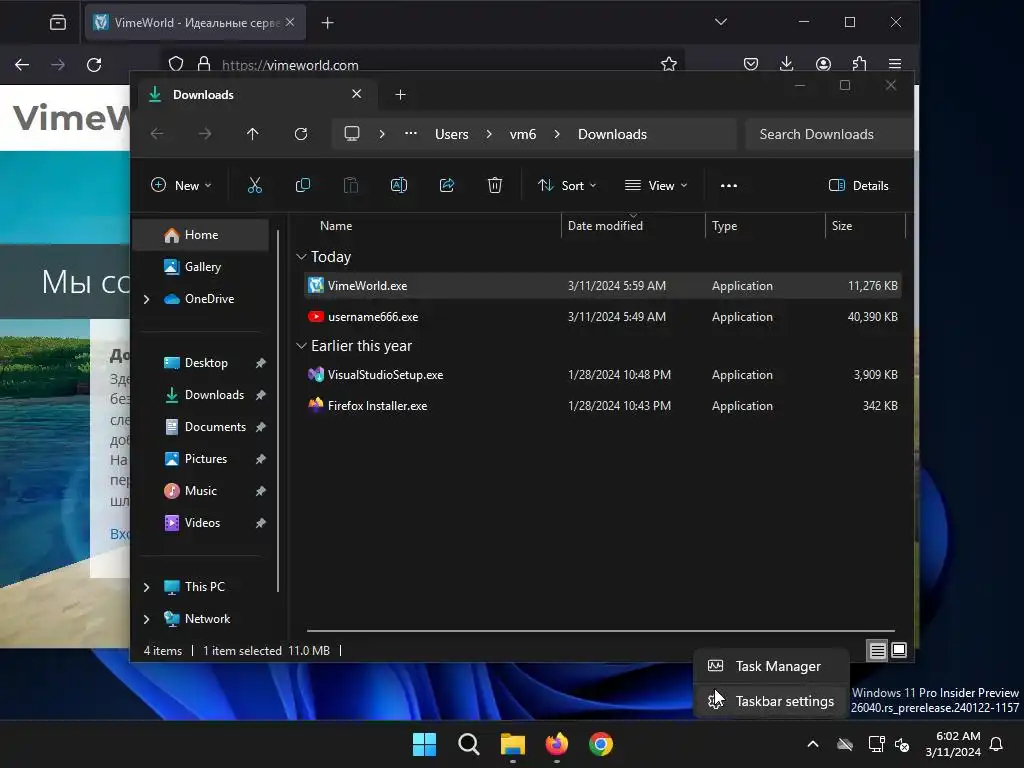Viewport: 1024px width, 768px height.
Task: Open the Sort dropdown
Action: (x=567, y=185)
